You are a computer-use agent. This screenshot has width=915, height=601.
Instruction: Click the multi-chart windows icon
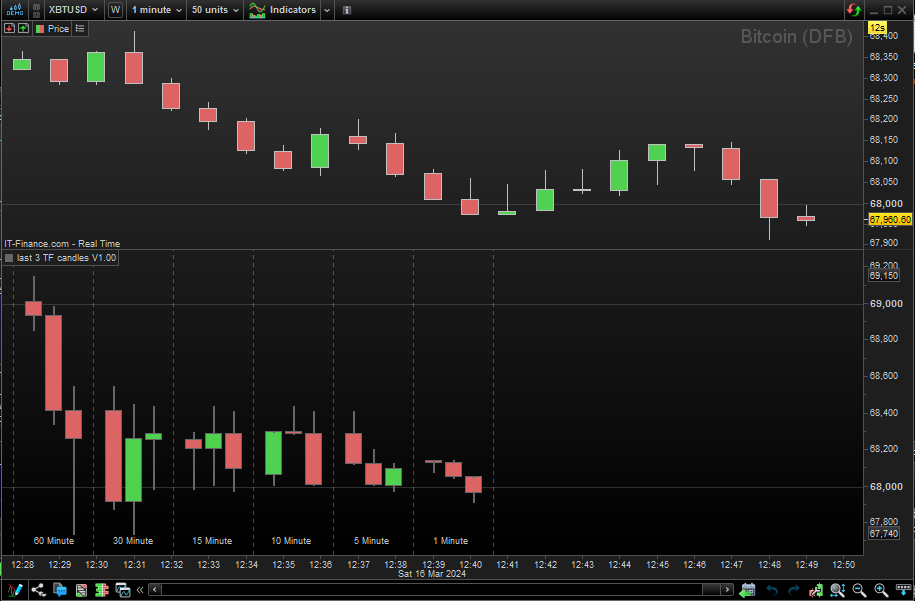click(x=123, y=590)
